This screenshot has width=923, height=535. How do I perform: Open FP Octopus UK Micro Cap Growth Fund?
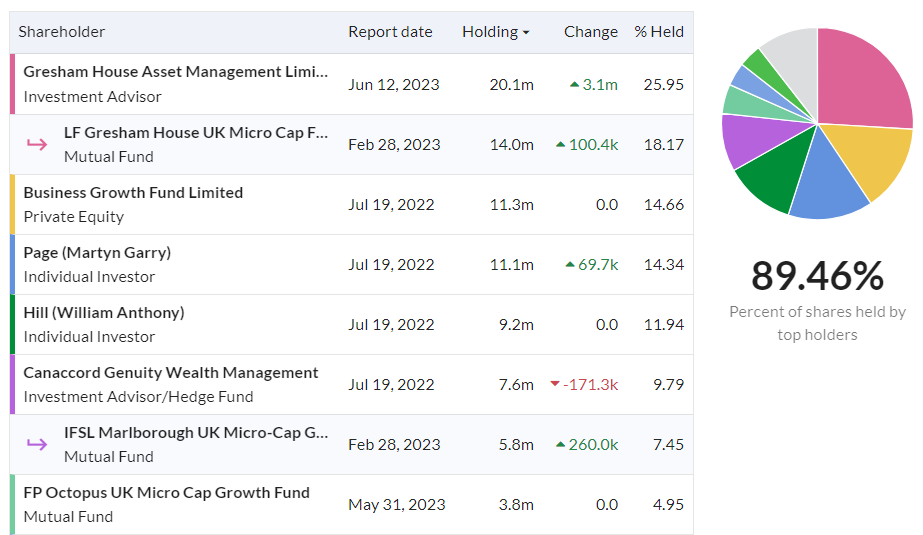pyautogui.click(x=166, y=492)
